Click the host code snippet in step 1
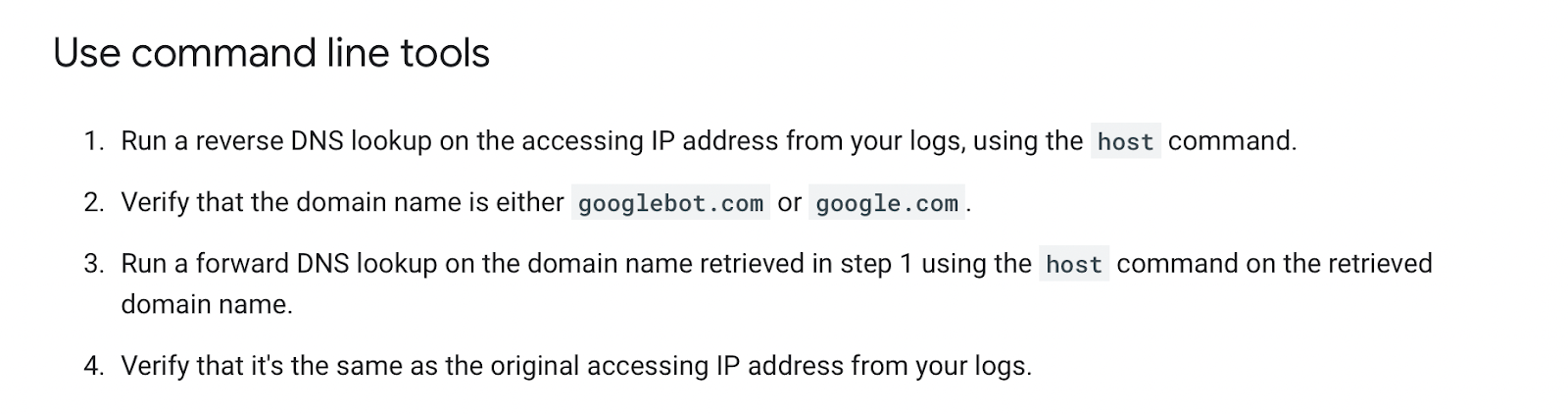This screenshot has height=414, width=1568. tap(1125, 142)
